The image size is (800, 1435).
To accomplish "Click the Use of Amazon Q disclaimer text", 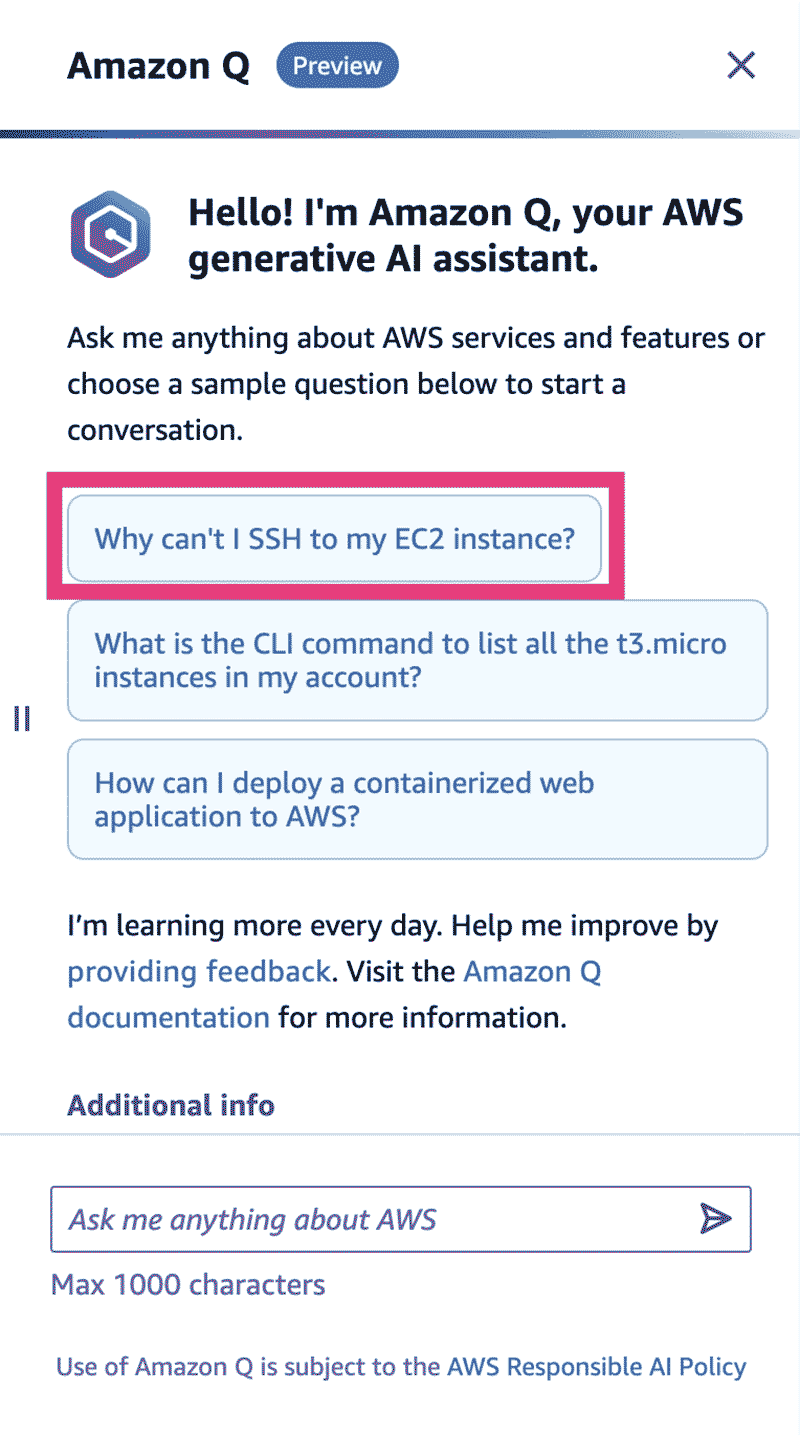I will pyautogui.click(x=401, y=1366).
